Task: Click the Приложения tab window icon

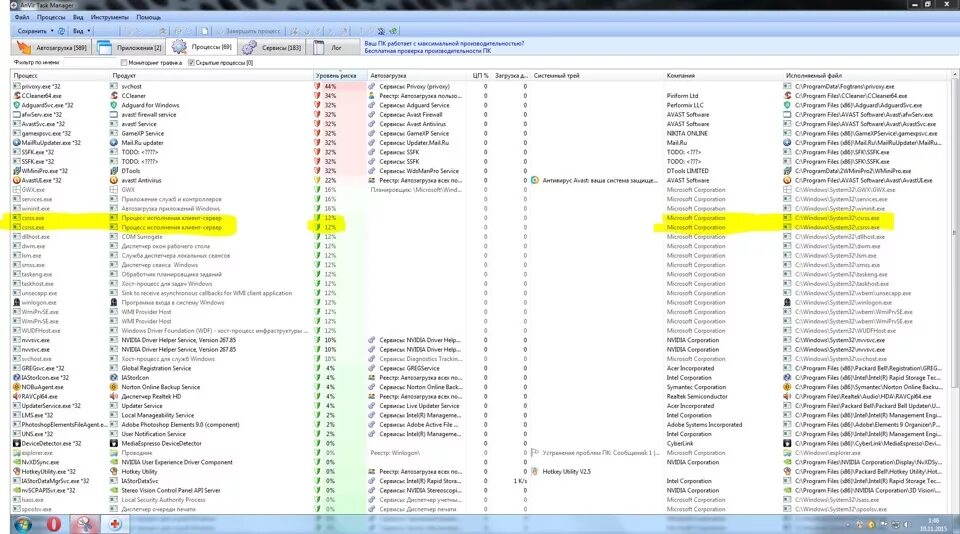Action: click(x=105, y=47)
